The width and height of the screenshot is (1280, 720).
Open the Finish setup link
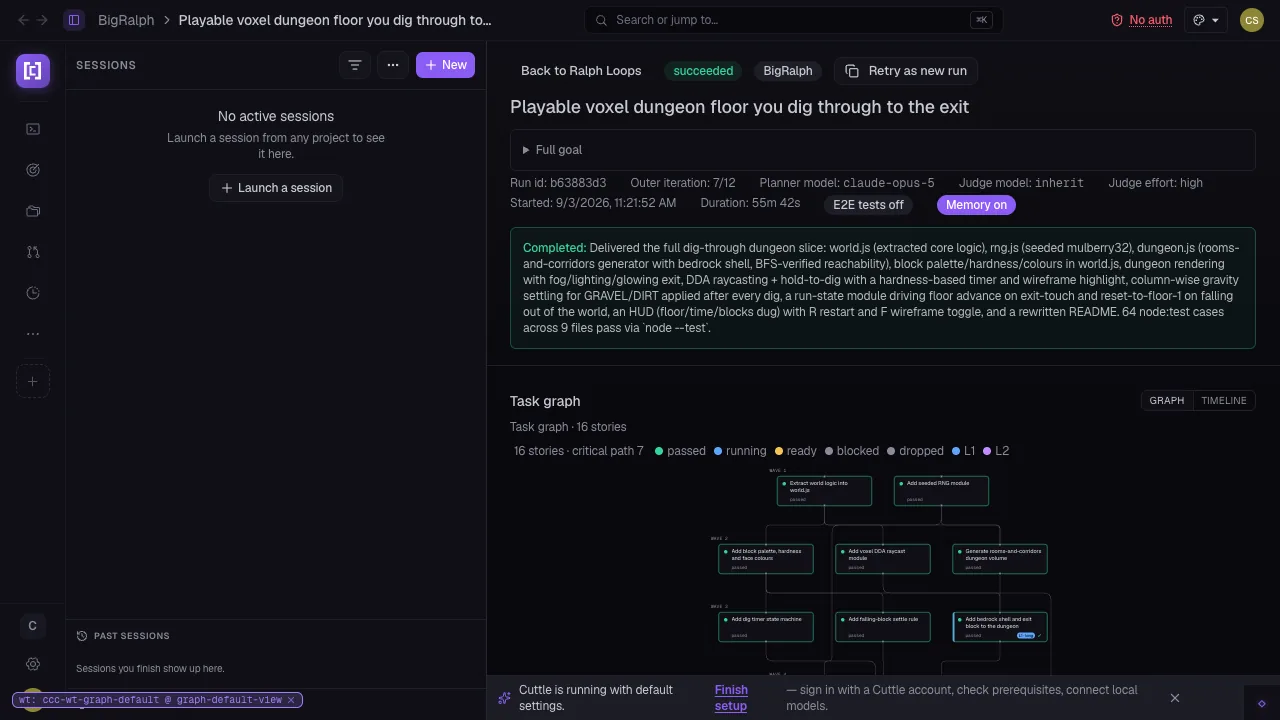[x=731, y=698]
